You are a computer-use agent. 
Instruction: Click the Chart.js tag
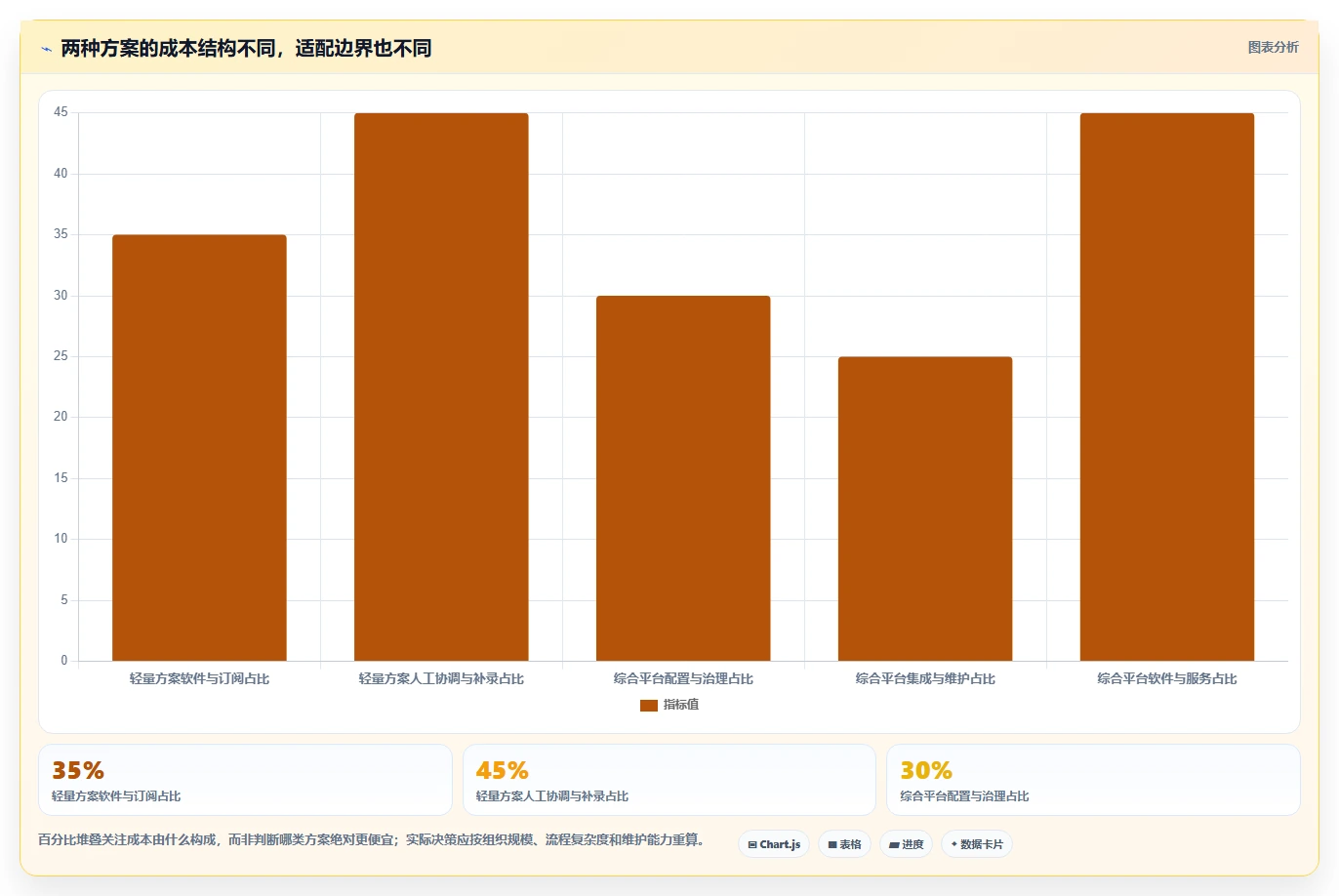pyautogui.click(x=774, y=844)
